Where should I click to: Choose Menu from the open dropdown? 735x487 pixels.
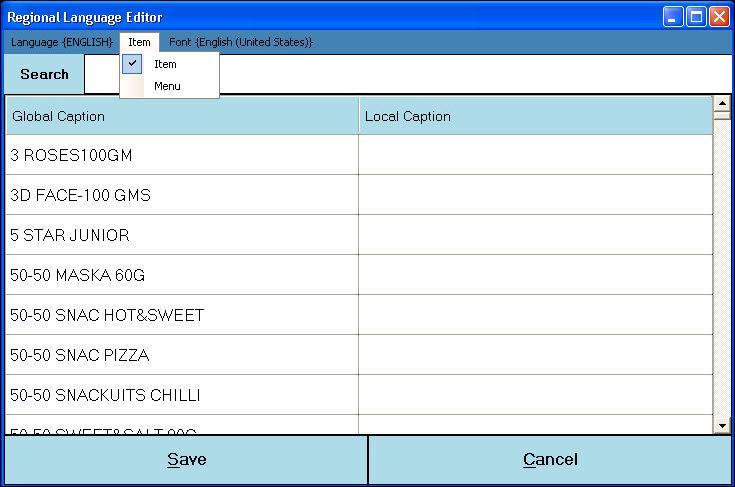pyautogui.click(x=167, y=86)
